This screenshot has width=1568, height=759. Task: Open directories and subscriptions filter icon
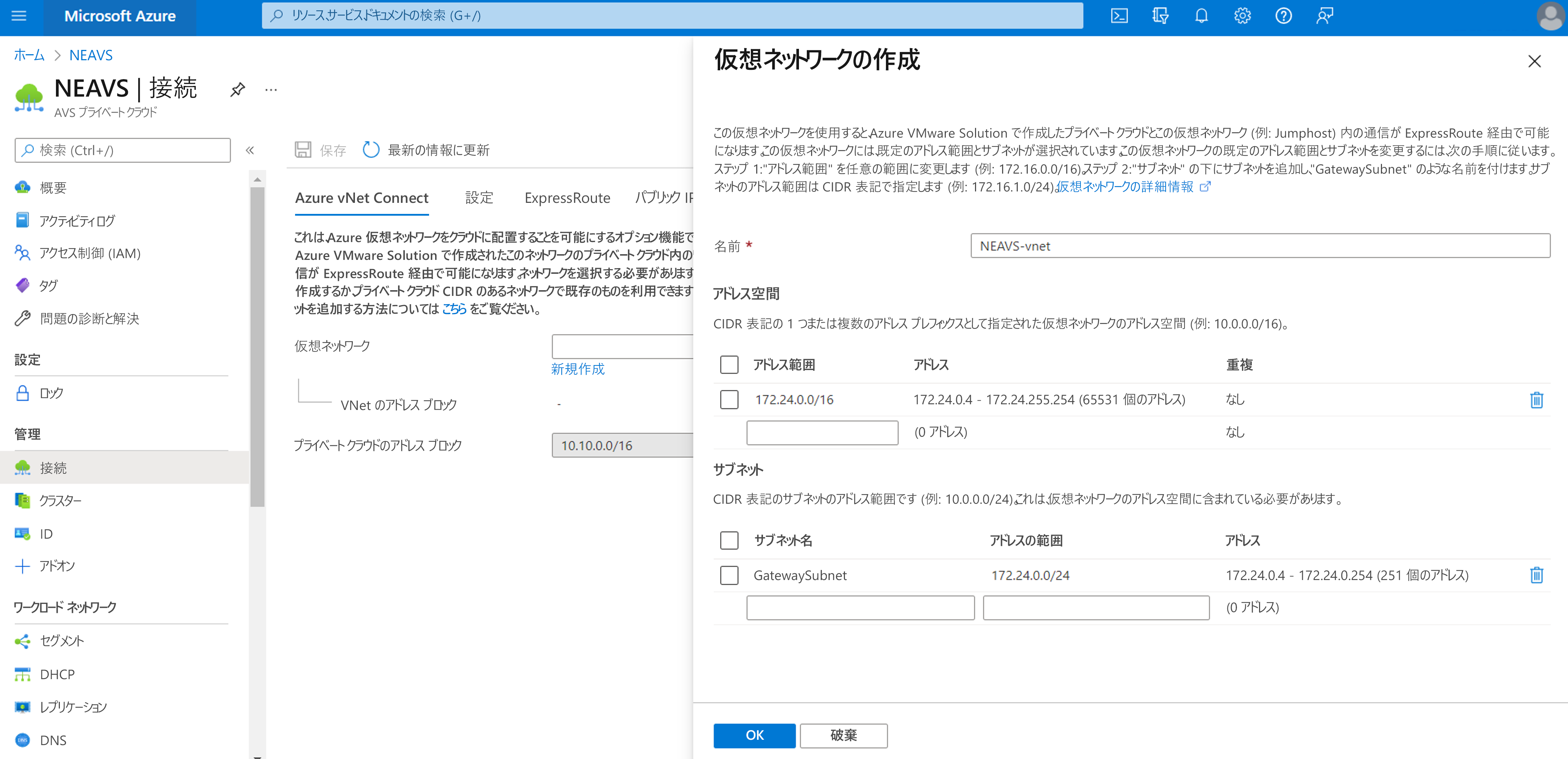point(1160,16)
